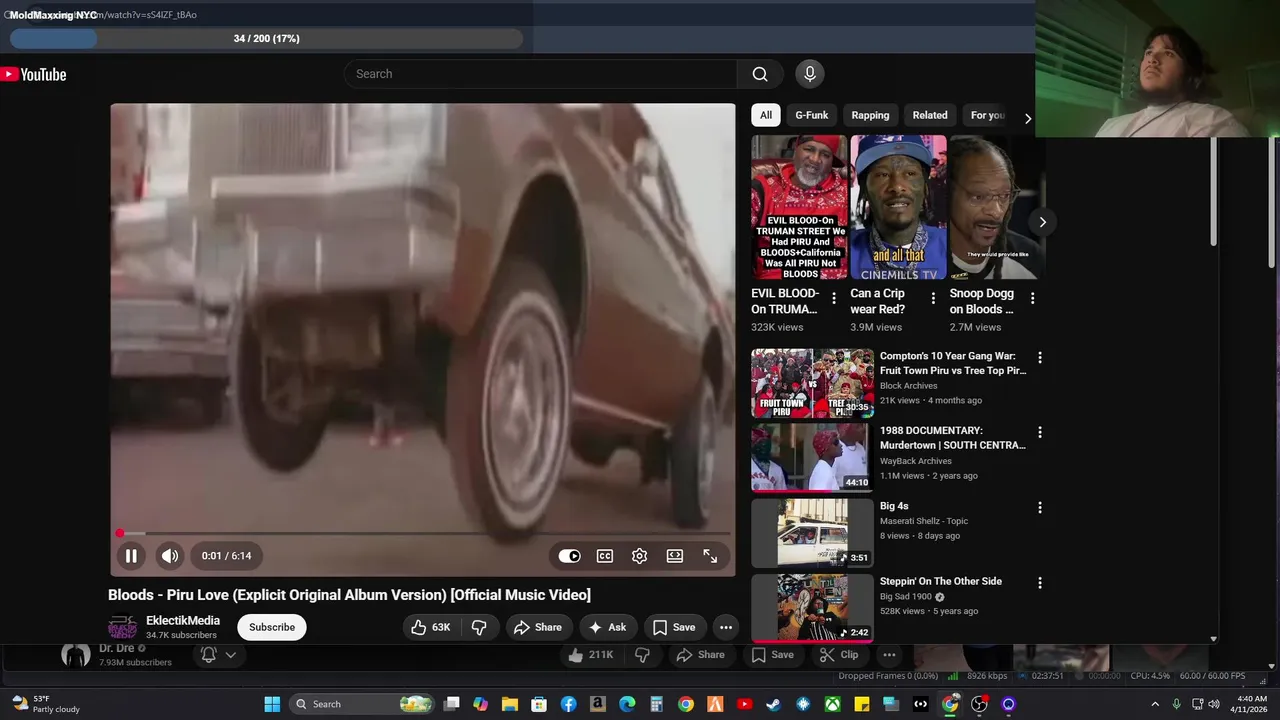Viewport: 1280px width, 720px height.
Task: Switch to OBS Studio in taskbar
Action: pyautogui.click(x=979, y=704)
